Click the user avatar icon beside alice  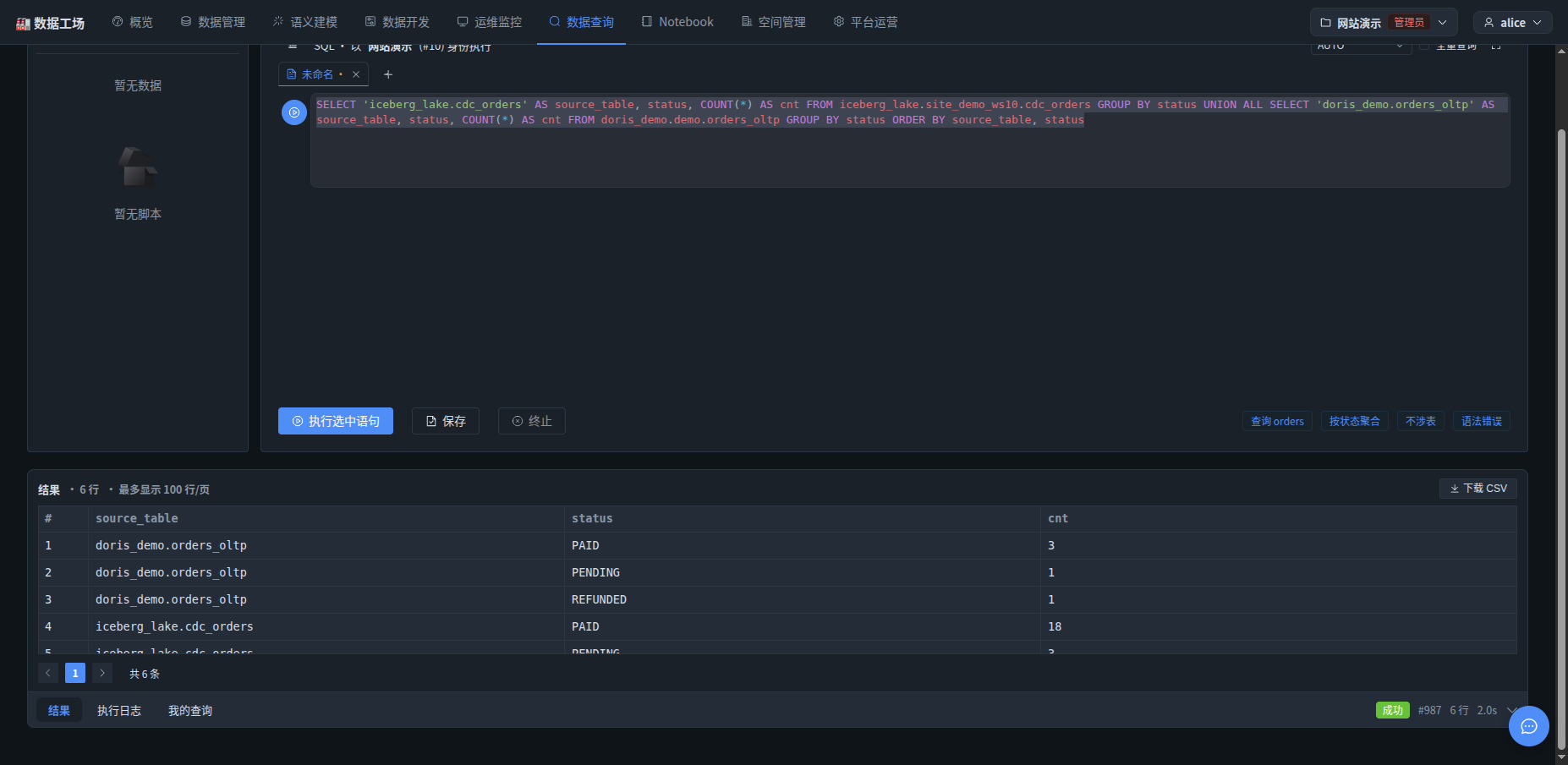point(1489,23)
